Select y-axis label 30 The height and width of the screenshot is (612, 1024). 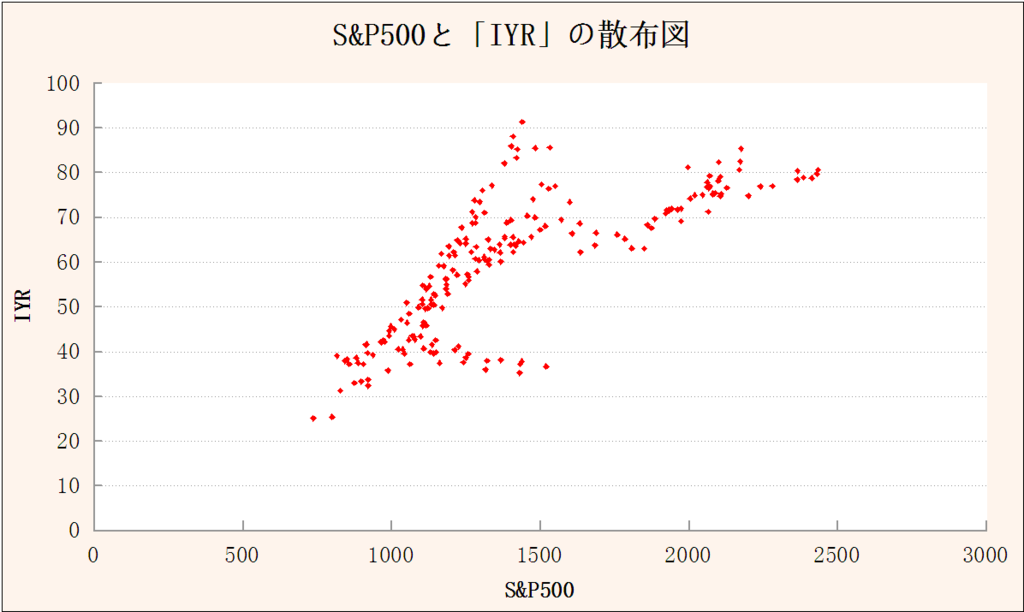(69, 396)
